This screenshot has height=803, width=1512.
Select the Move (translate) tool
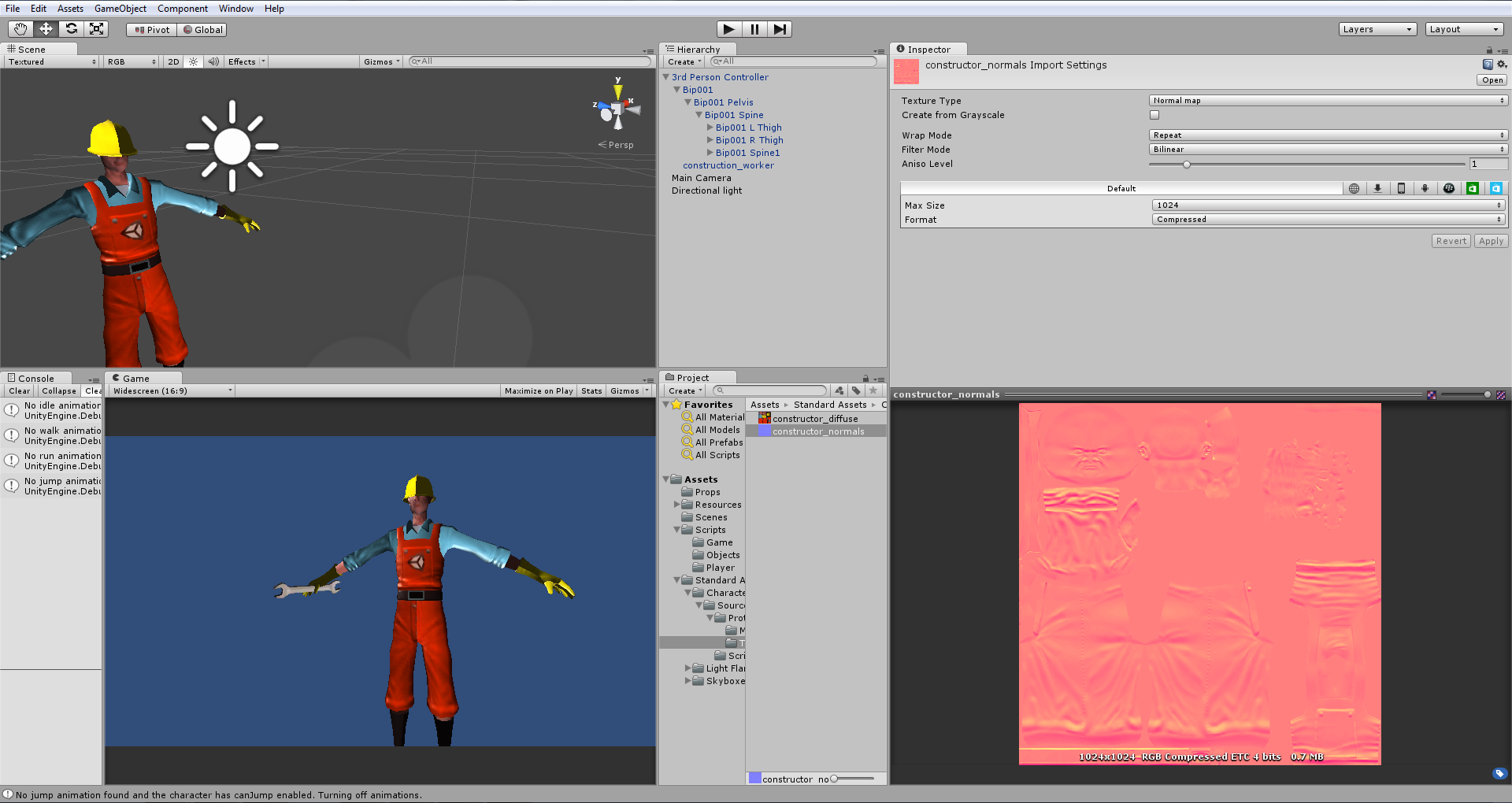click(x=46, y=29)
